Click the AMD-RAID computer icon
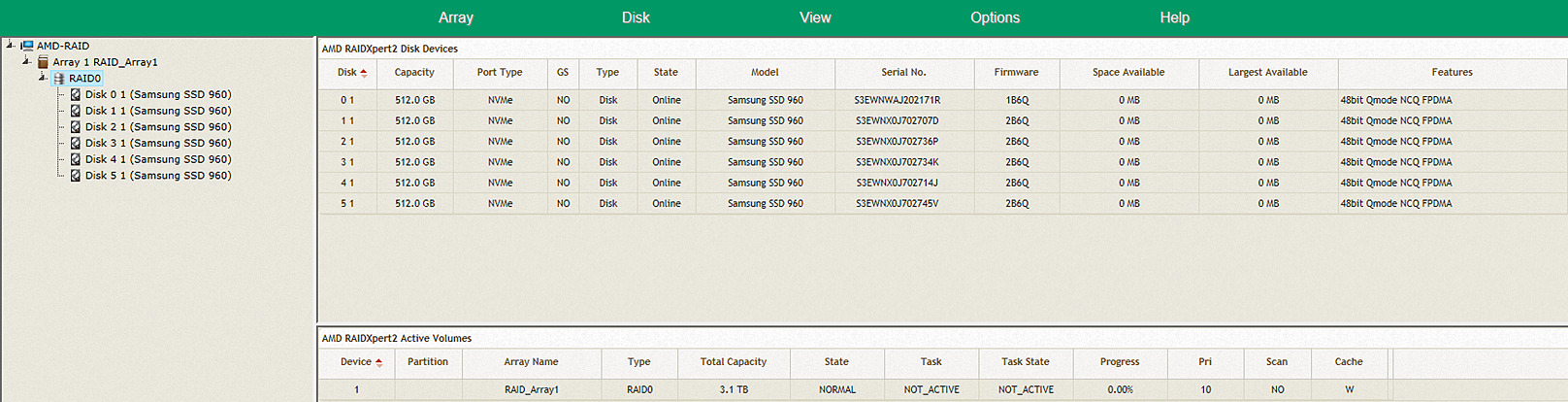The image size is (1568, 402). pyautogui.click(x=27, y=46)
